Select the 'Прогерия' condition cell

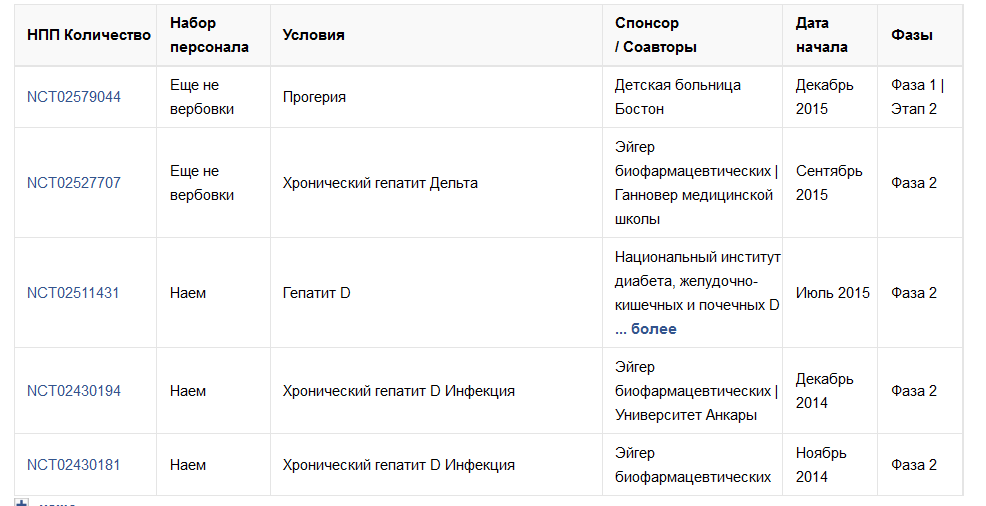coord(314,97)
